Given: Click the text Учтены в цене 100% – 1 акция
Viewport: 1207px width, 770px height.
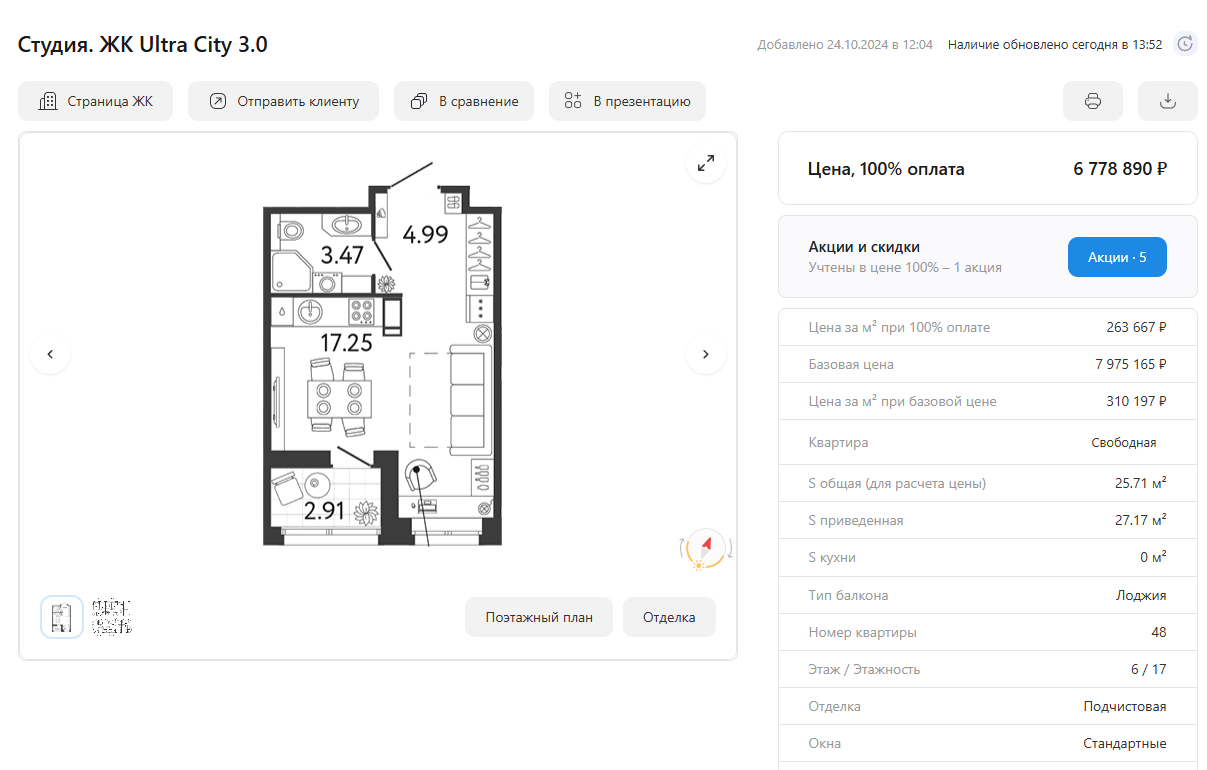Looking at the screenshot, I should coord(905,267).
